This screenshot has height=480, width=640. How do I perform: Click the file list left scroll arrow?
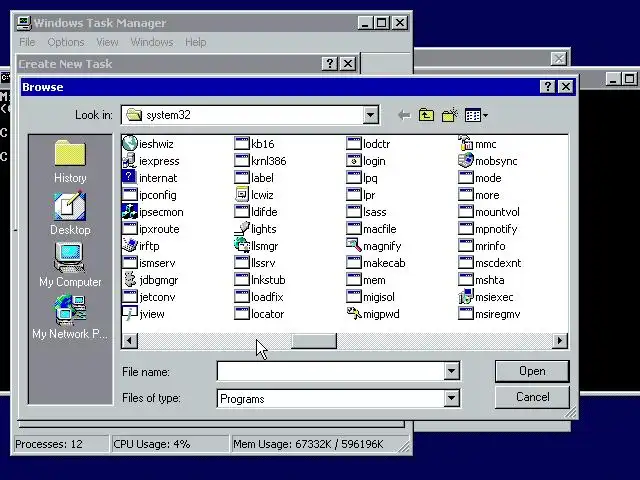click(130, 340)
